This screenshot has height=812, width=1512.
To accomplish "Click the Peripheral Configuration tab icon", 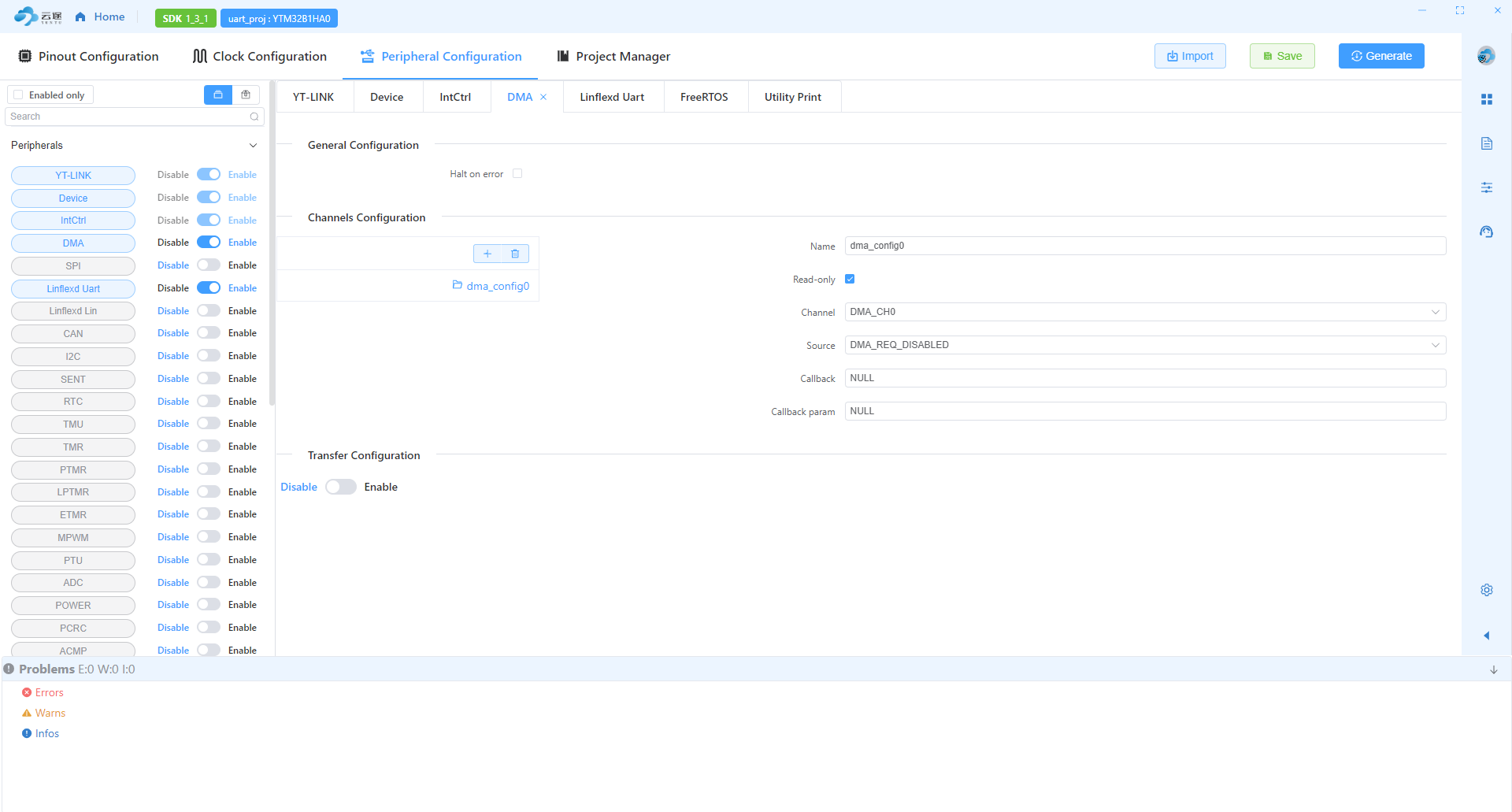I will 367,56.
